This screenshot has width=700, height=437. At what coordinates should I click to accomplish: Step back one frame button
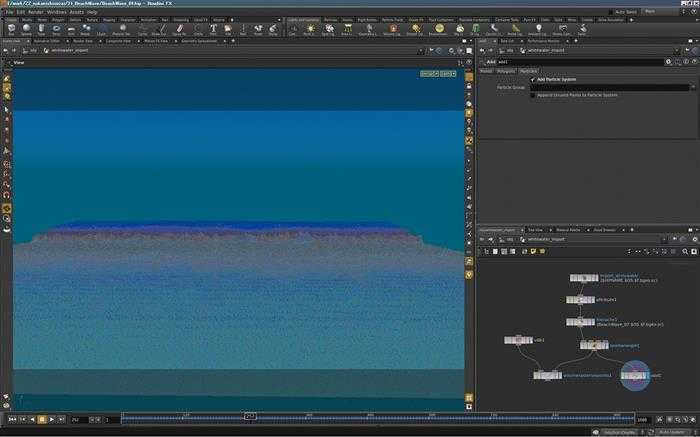22,420
